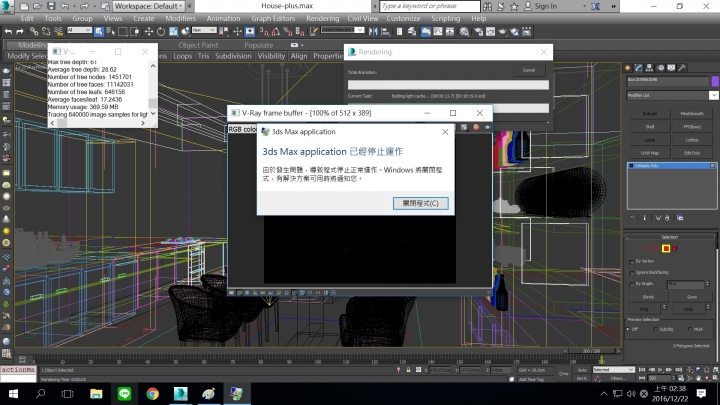This screenshot has width=720, height=405.
Task: Click the search binoculars icon
Action: tap(488, 6)
